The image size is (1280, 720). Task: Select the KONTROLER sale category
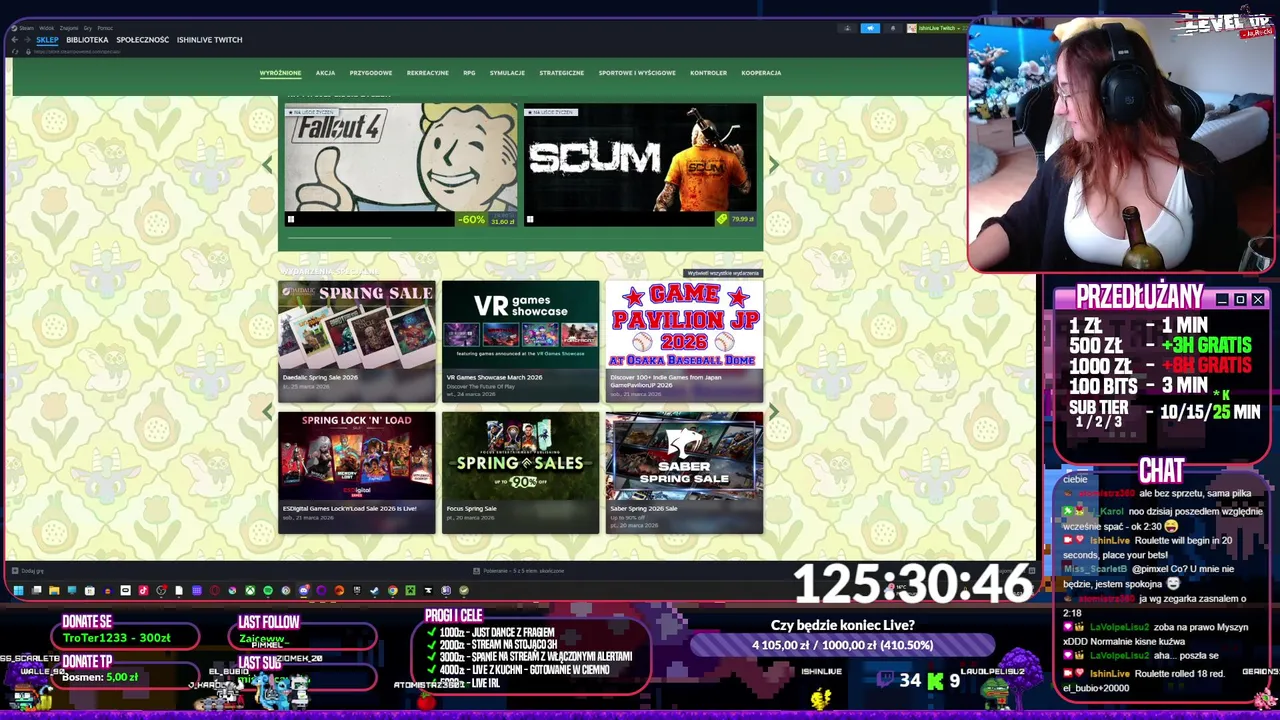(x=708, y=73)
